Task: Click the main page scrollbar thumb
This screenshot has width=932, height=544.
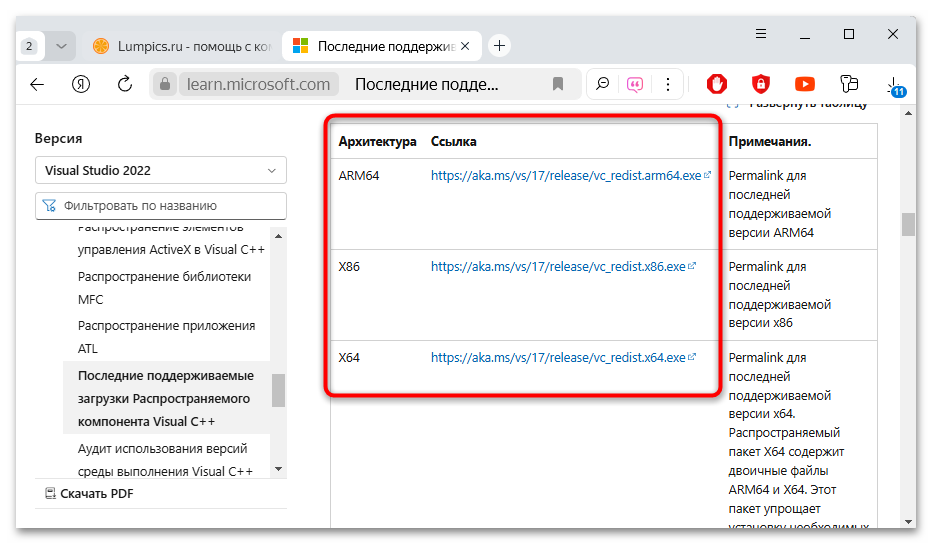Action: pos(908,225)
